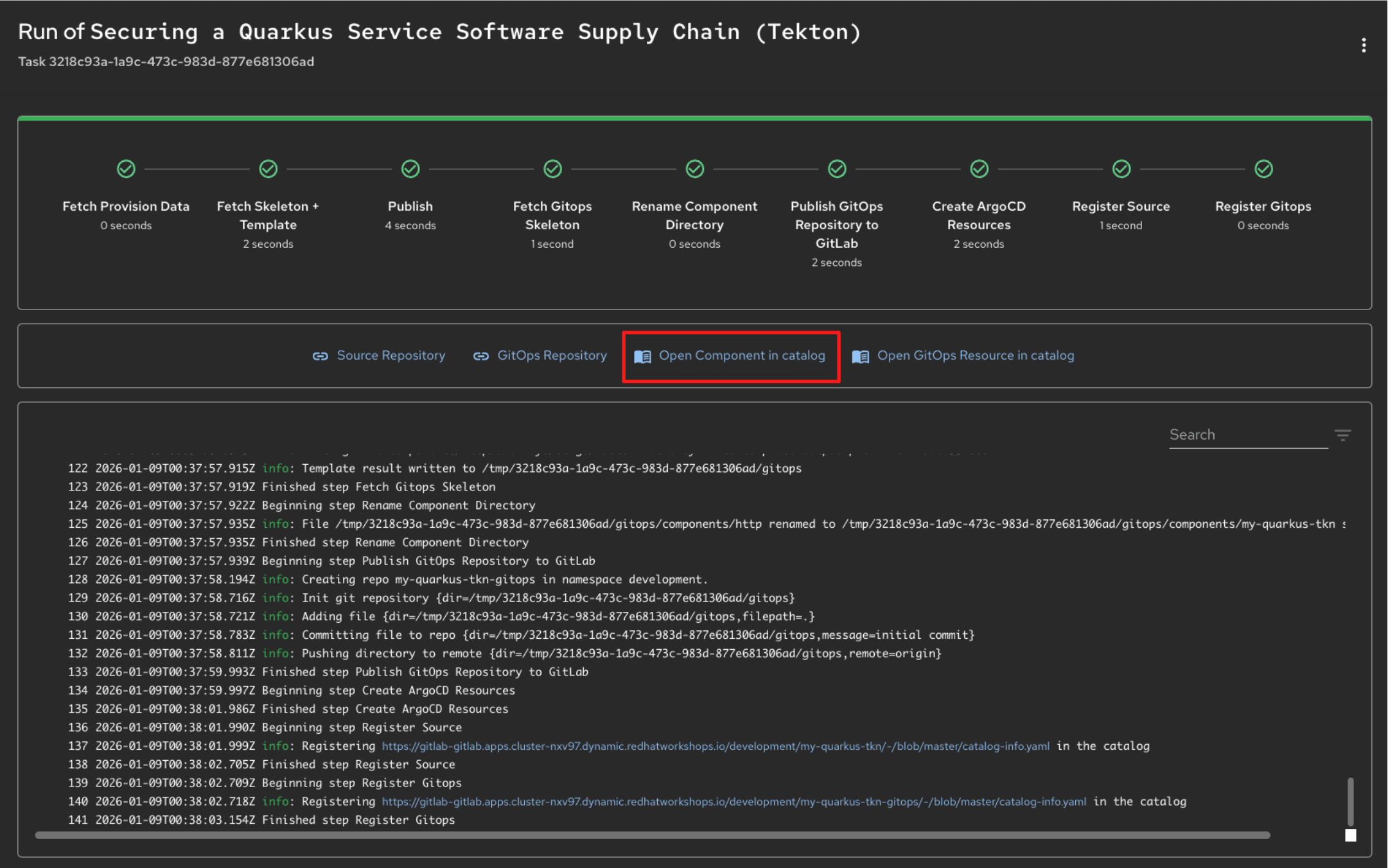Viewport: 1388px width, 868px height.
Task: Click the log Search input field
Action: tap(1247, 435)
